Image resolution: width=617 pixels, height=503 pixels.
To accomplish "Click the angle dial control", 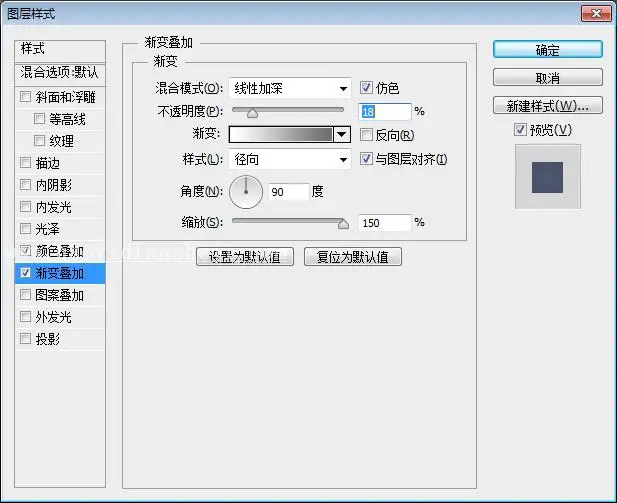I will [246, 192].
